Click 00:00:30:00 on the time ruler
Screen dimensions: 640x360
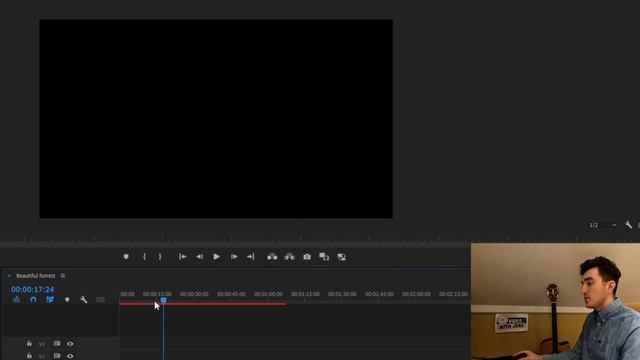pos(194,294)
